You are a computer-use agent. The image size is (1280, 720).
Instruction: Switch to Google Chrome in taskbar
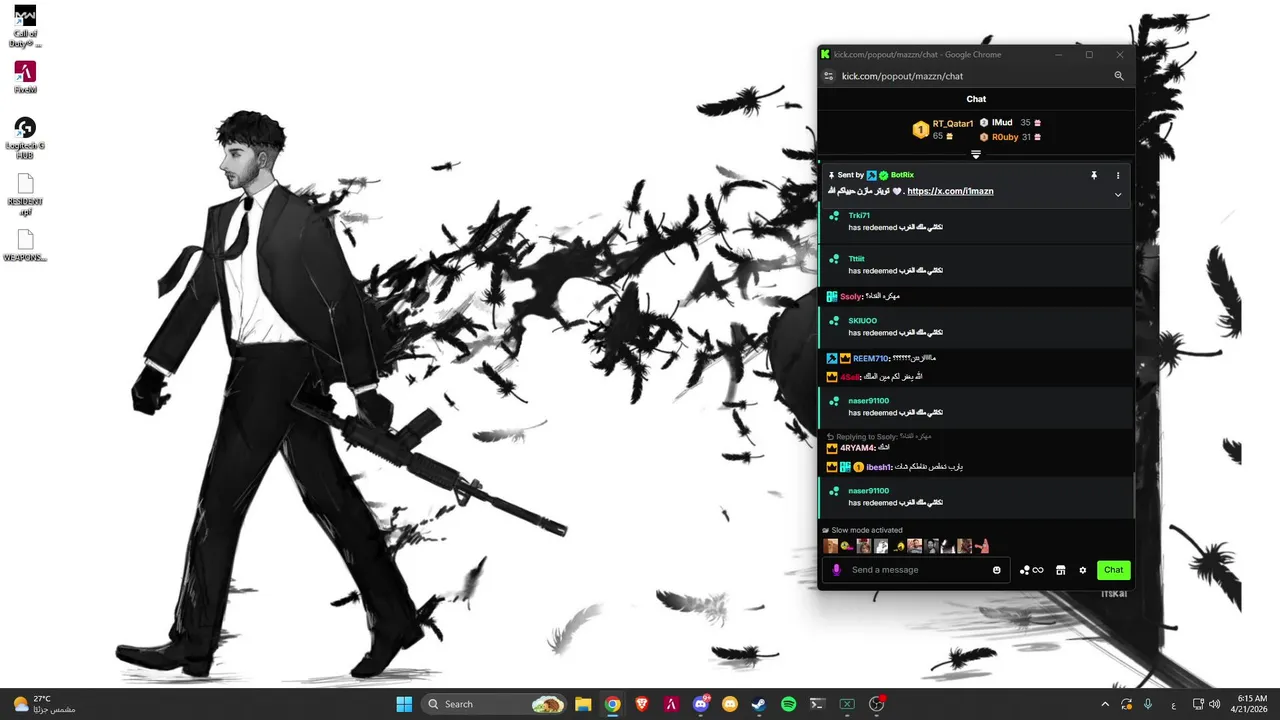(x=612, y=704)
